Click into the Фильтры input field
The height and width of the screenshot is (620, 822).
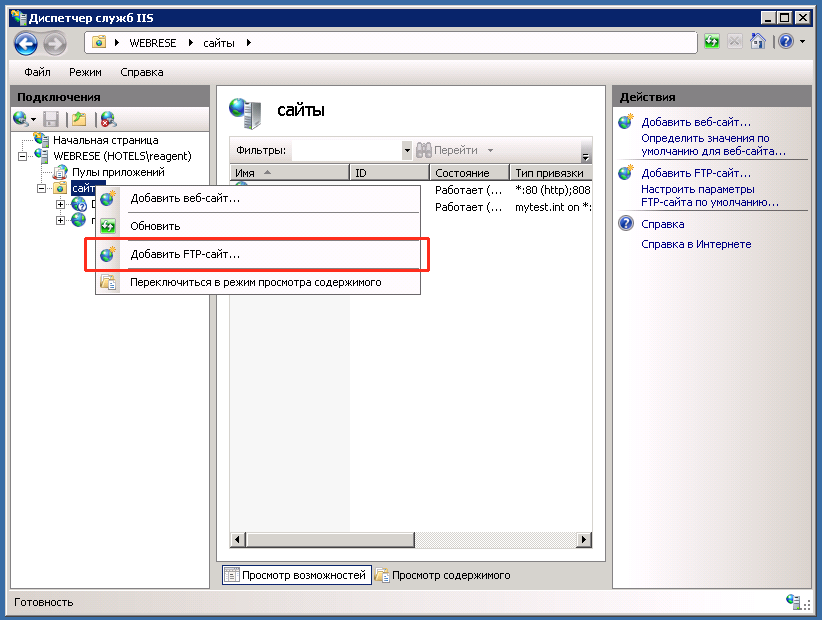coord(347,150)
